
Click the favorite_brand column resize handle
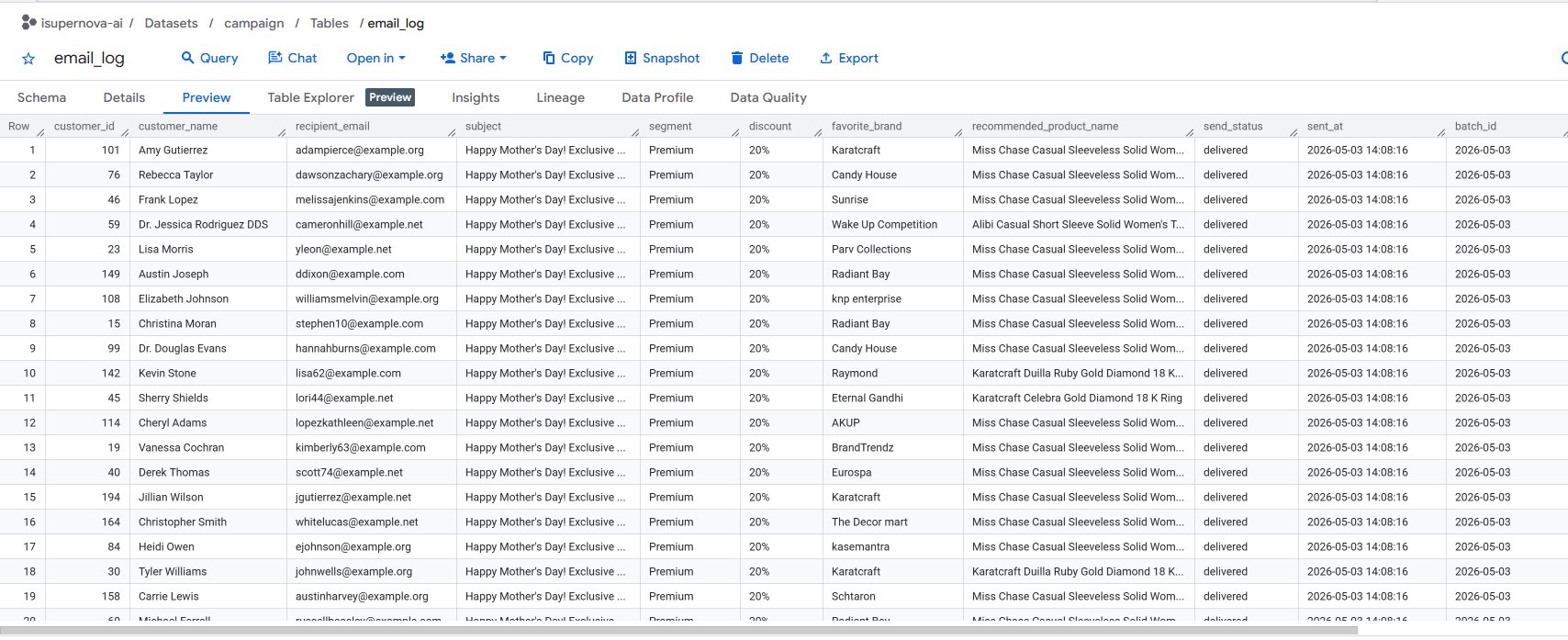(x=958, y=132)
